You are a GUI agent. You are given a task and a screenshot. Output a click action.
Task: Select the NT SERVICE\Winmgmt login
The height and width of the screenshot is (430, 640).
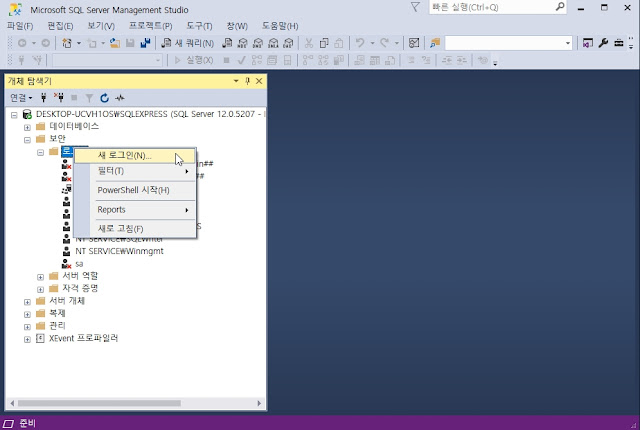click(x=119, y=251)
